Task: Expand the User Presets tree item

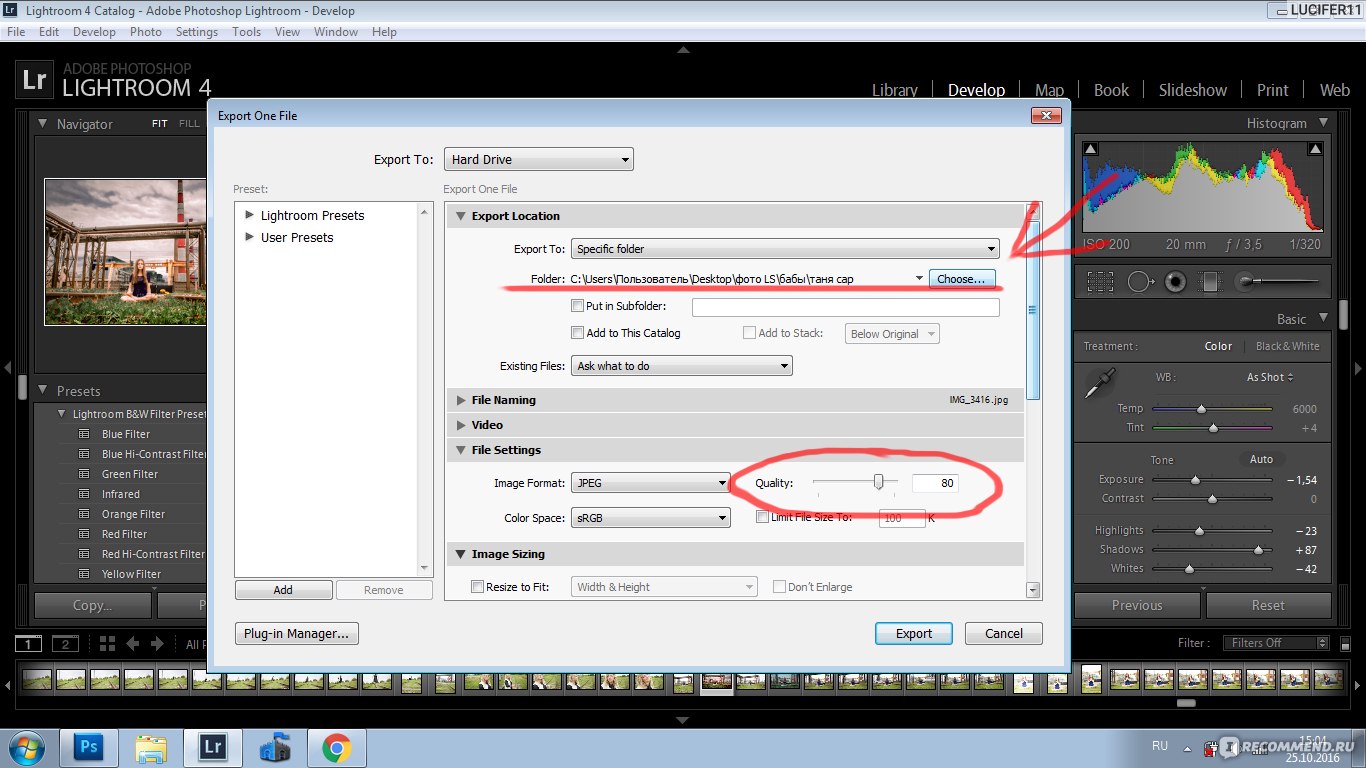Action: pyautogui.click(x=250, y=237)
